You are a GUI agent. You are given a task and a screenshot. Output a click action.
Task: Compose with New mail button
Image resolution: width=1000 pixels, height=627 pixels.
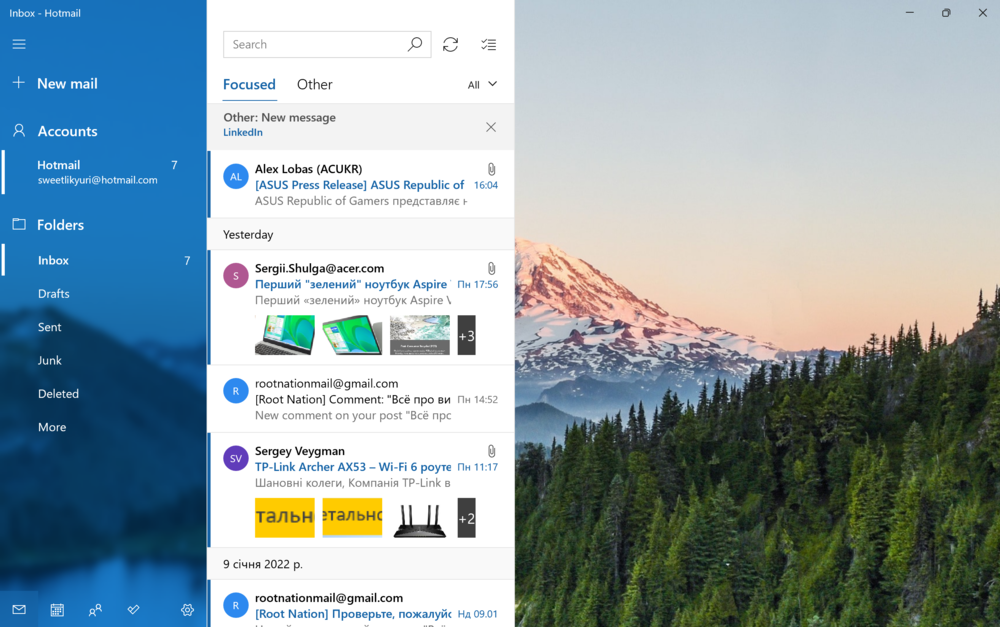[67, 84]
